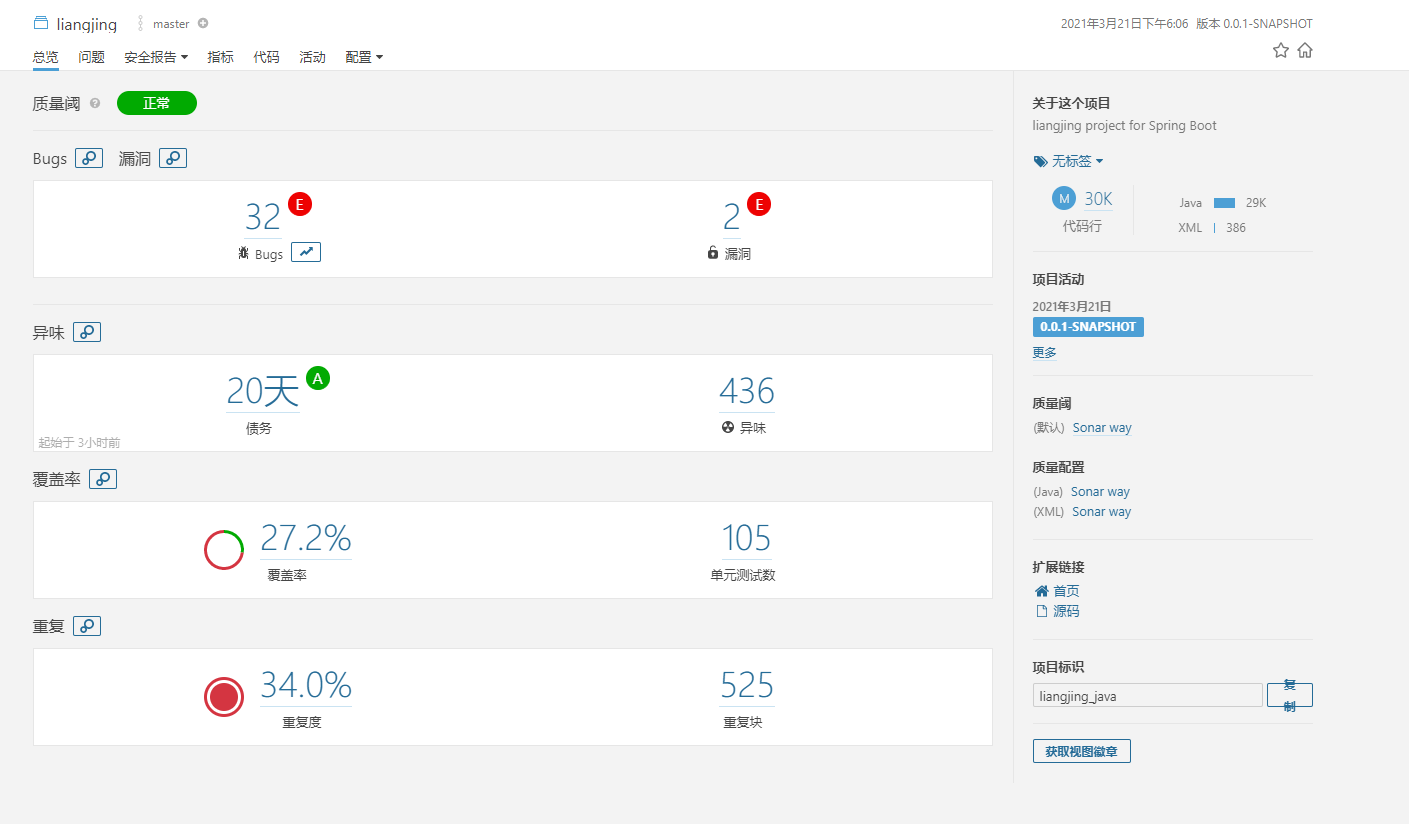Open the 安全报告 dropdown menu
Screen dimensions: 1409x824
156,57
